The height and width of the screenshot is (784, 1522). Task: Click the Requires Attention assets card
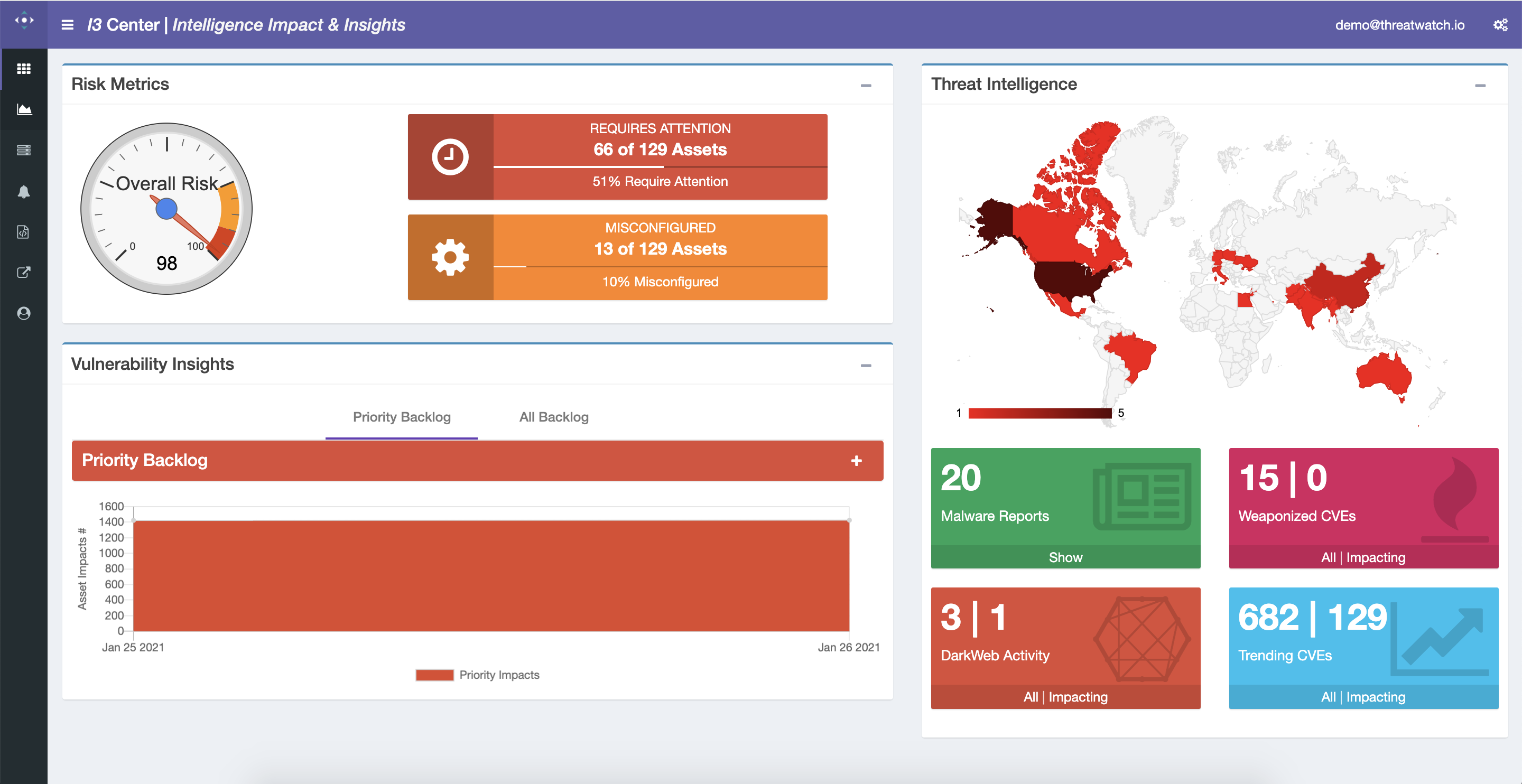tap(617, 156)
